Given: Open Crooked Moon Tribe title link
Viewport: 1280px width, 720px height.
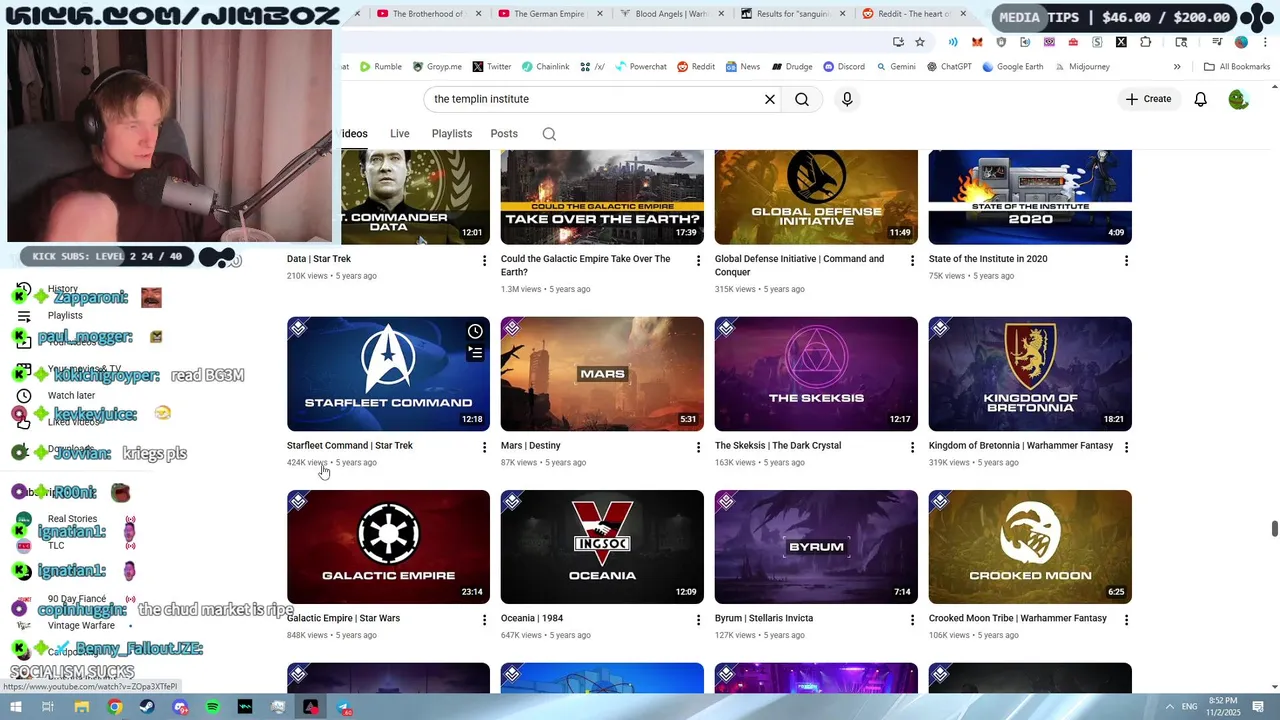Looking at the screenshot, I should click(1017, 619).
